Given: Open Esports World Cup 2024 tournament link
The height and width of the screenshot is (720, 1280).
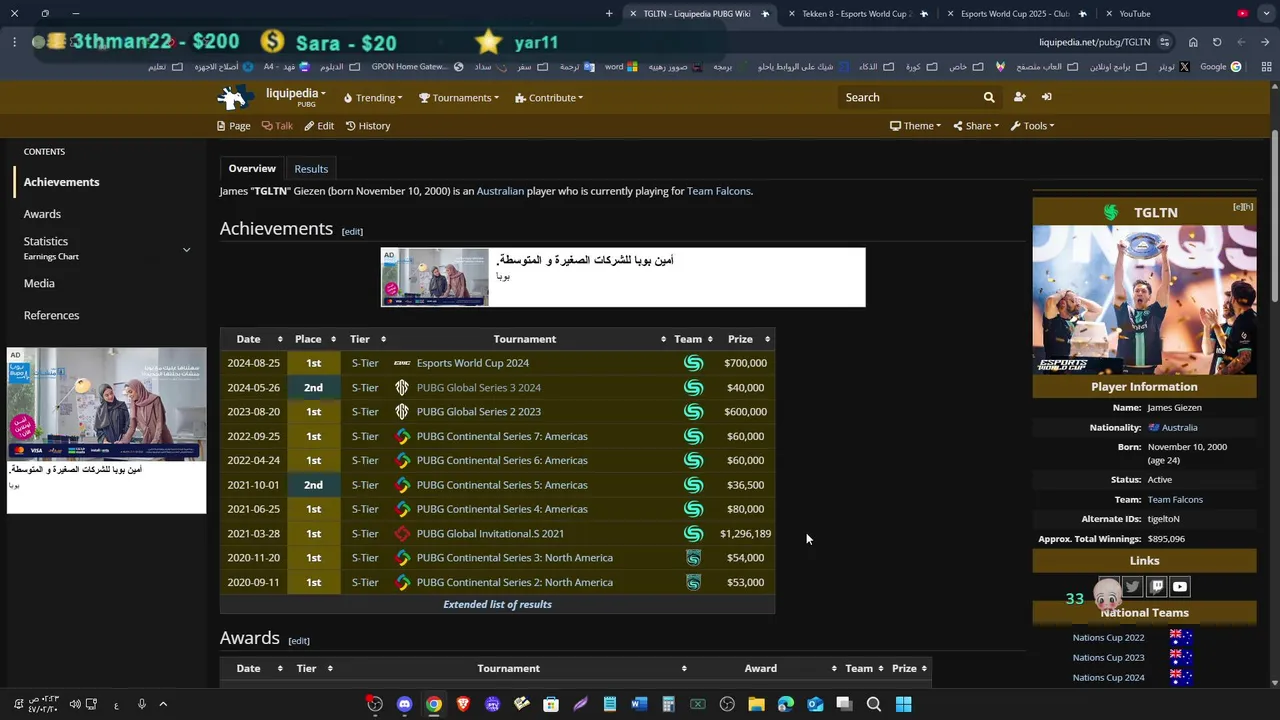Looking at the screenshot, I should pyautogui.click(x=473, y=363).
